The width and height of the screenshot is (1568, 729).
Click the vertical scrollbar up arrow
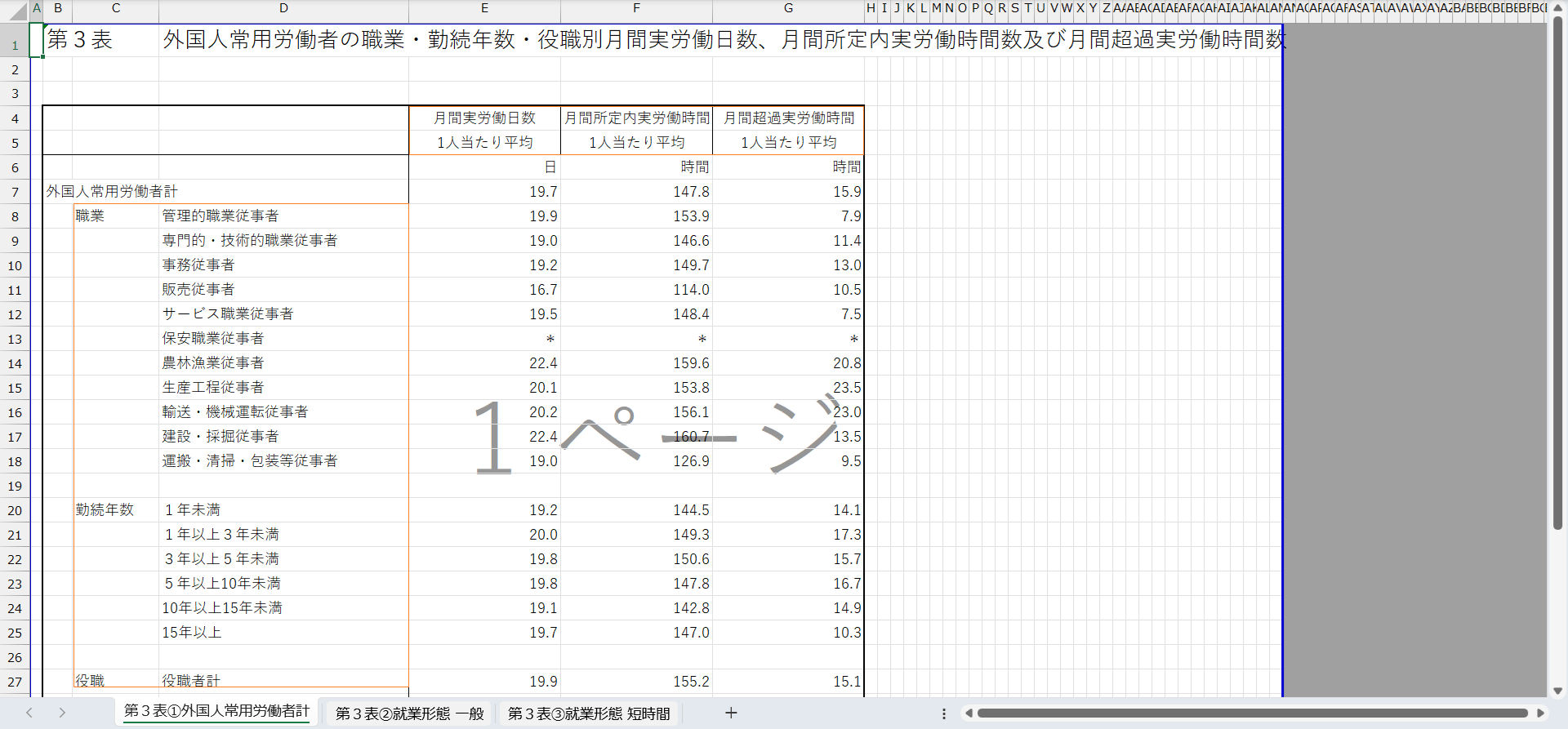point(1557,7)
